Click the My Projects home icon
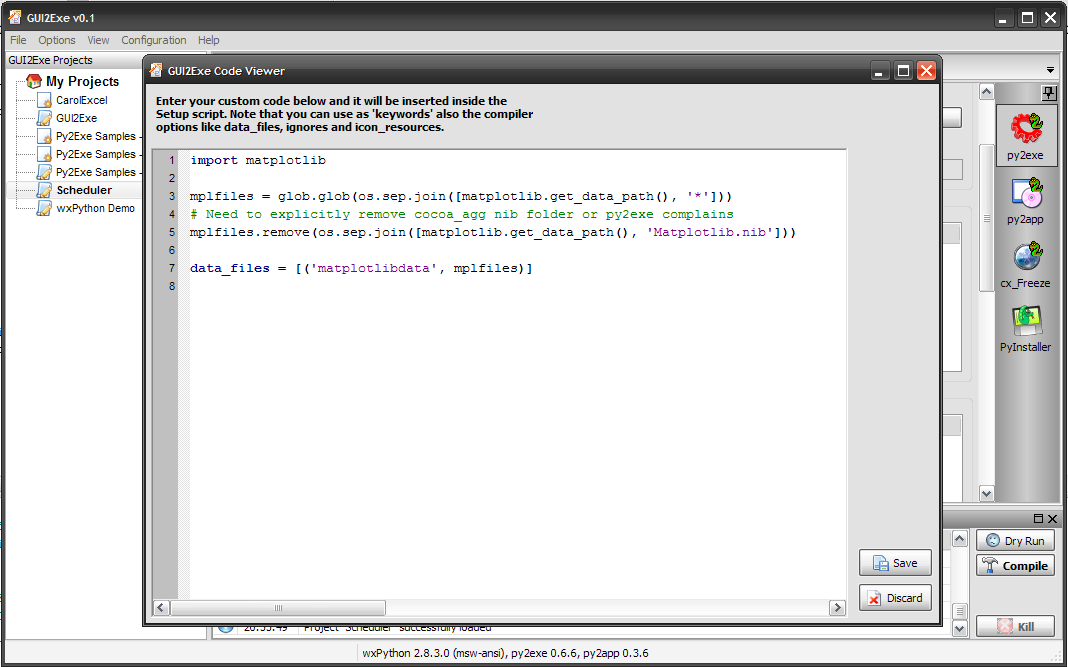This screenshot has width=1068, height=667. click(x=34, y=81)
